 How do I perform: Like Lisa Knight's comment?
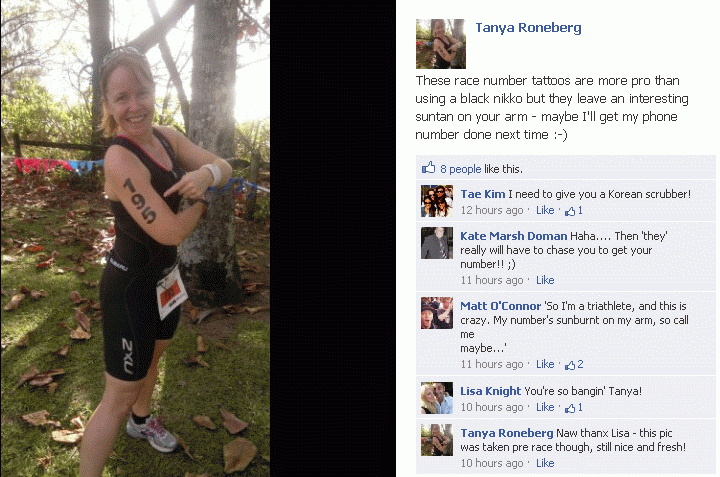(545, 408)
